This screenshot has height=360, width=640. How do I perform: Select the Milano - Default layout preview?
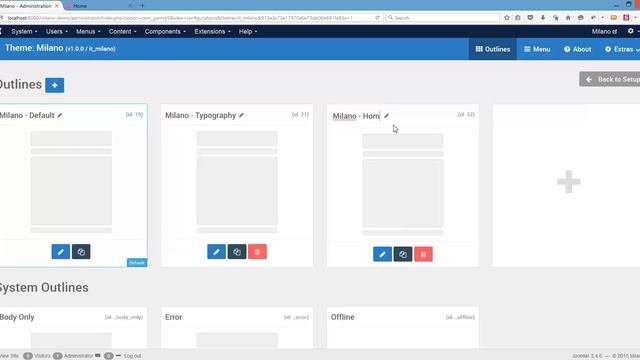[x=71, y=182]
